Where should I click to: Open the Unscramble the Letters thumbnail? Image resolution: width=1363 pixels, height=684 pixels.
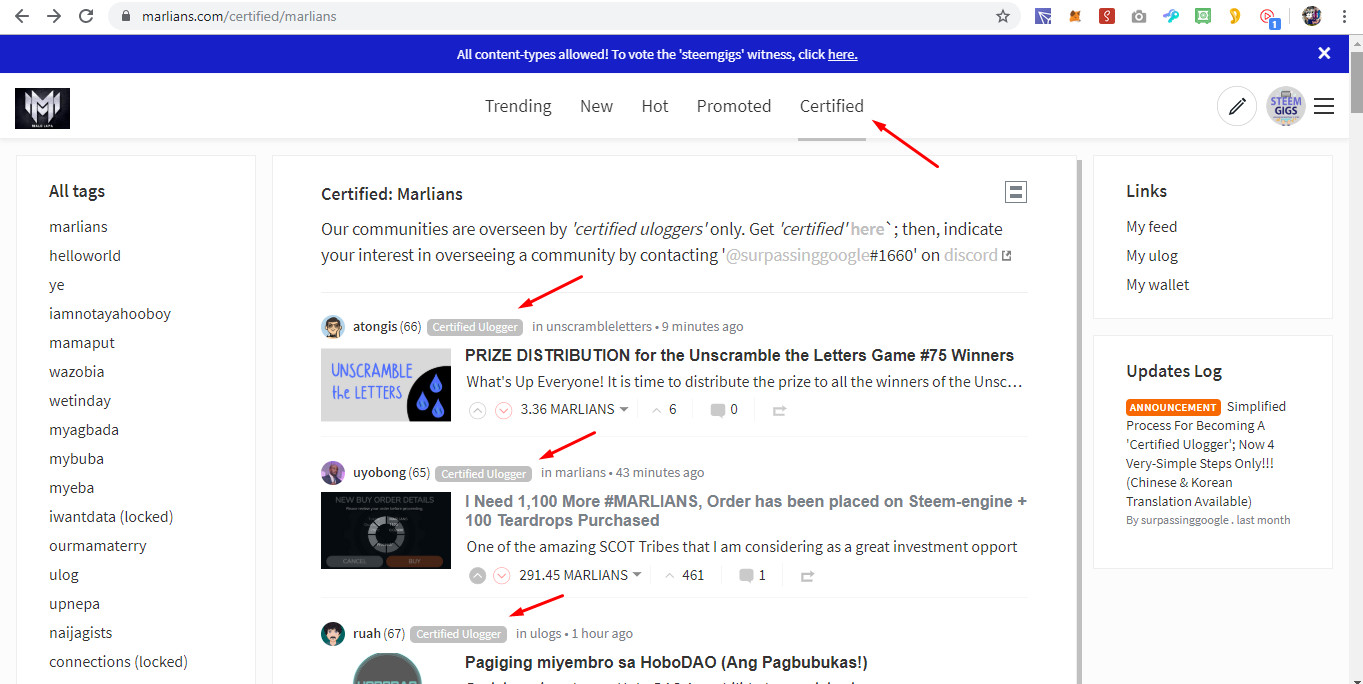tap(386, 384)
